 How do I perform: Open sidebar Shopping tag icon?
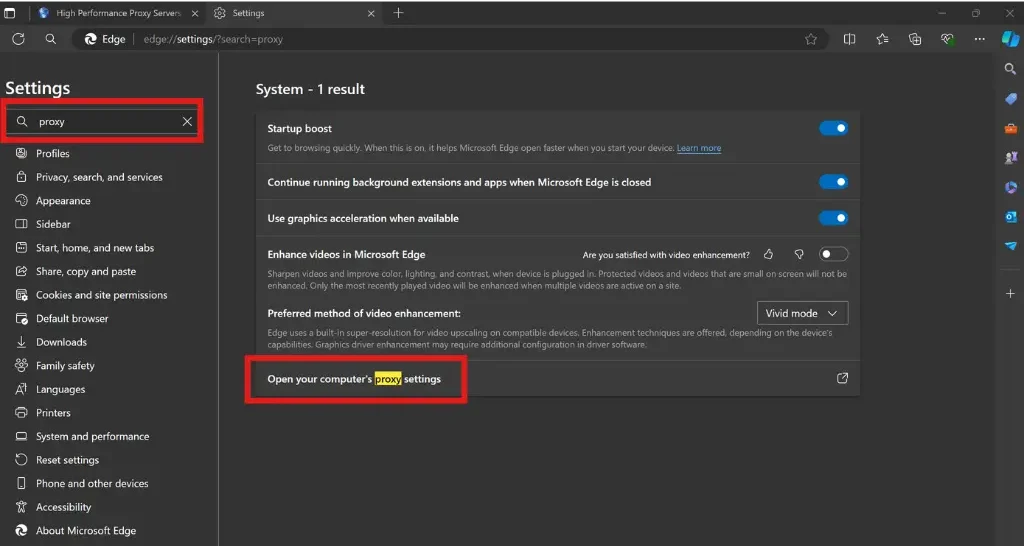point(1010,99)
